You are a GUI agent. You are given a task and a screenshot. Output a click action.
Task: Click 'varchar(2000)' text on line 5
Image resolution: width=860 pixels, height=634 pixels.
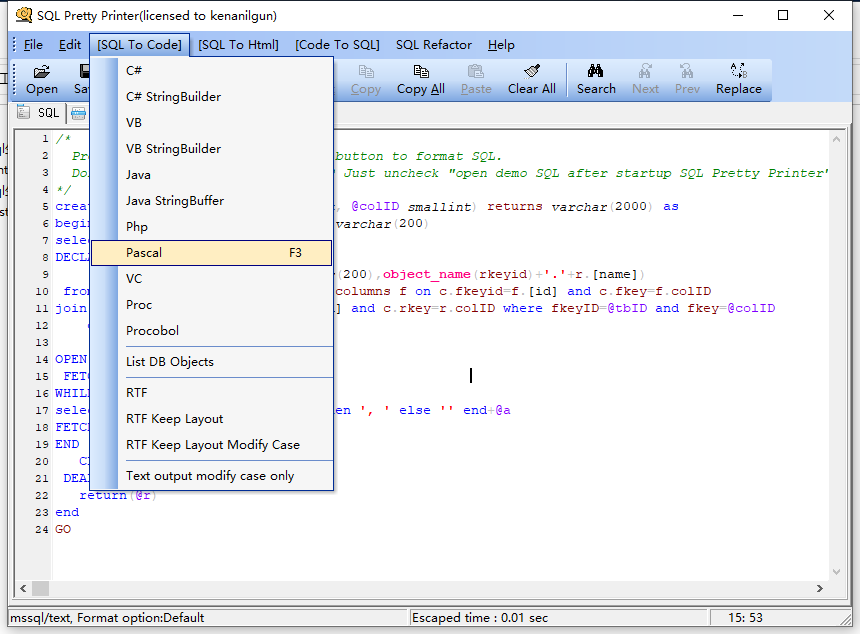pos(602,207)
